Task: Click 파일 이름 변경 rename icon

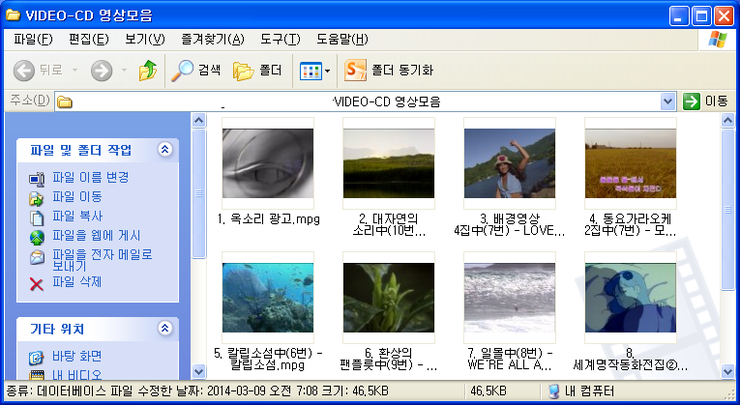Action: point(36,178)
